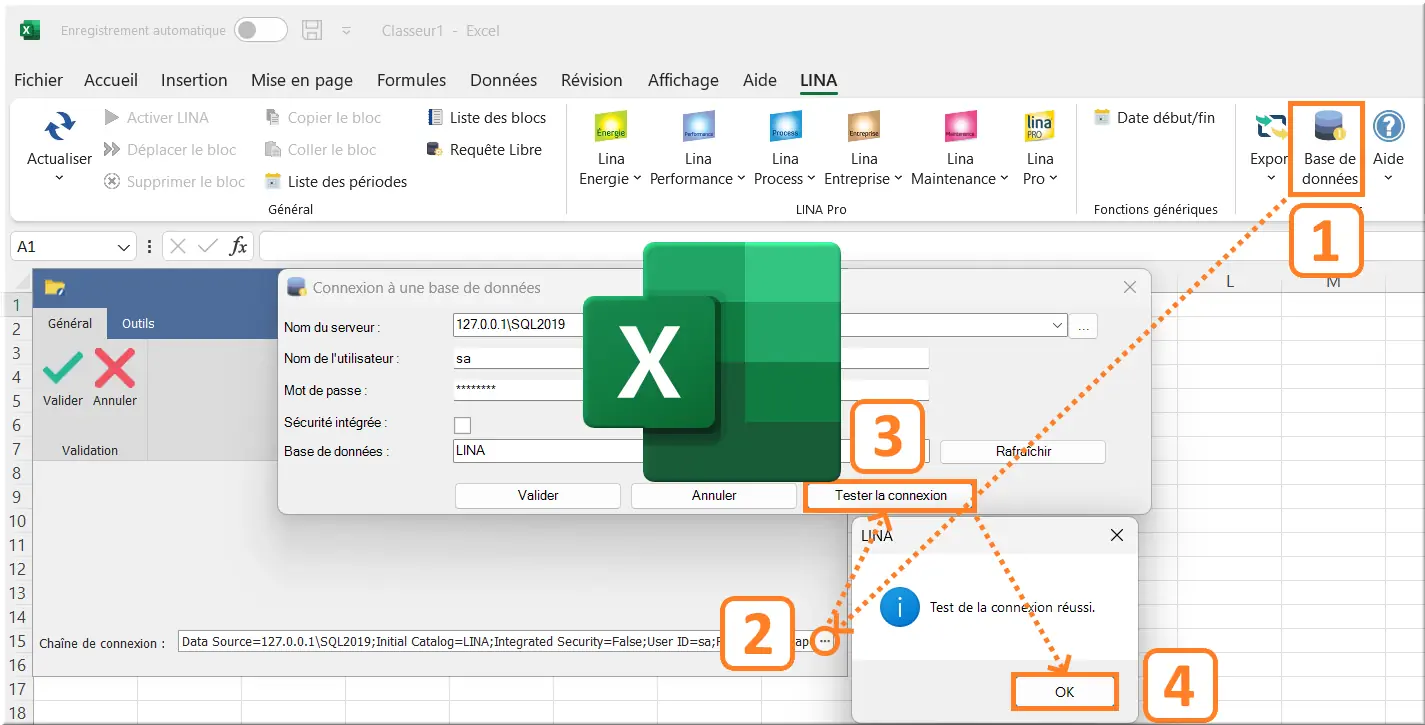Open Requête Libre
Screen dimensions: 1425x725
484,149
